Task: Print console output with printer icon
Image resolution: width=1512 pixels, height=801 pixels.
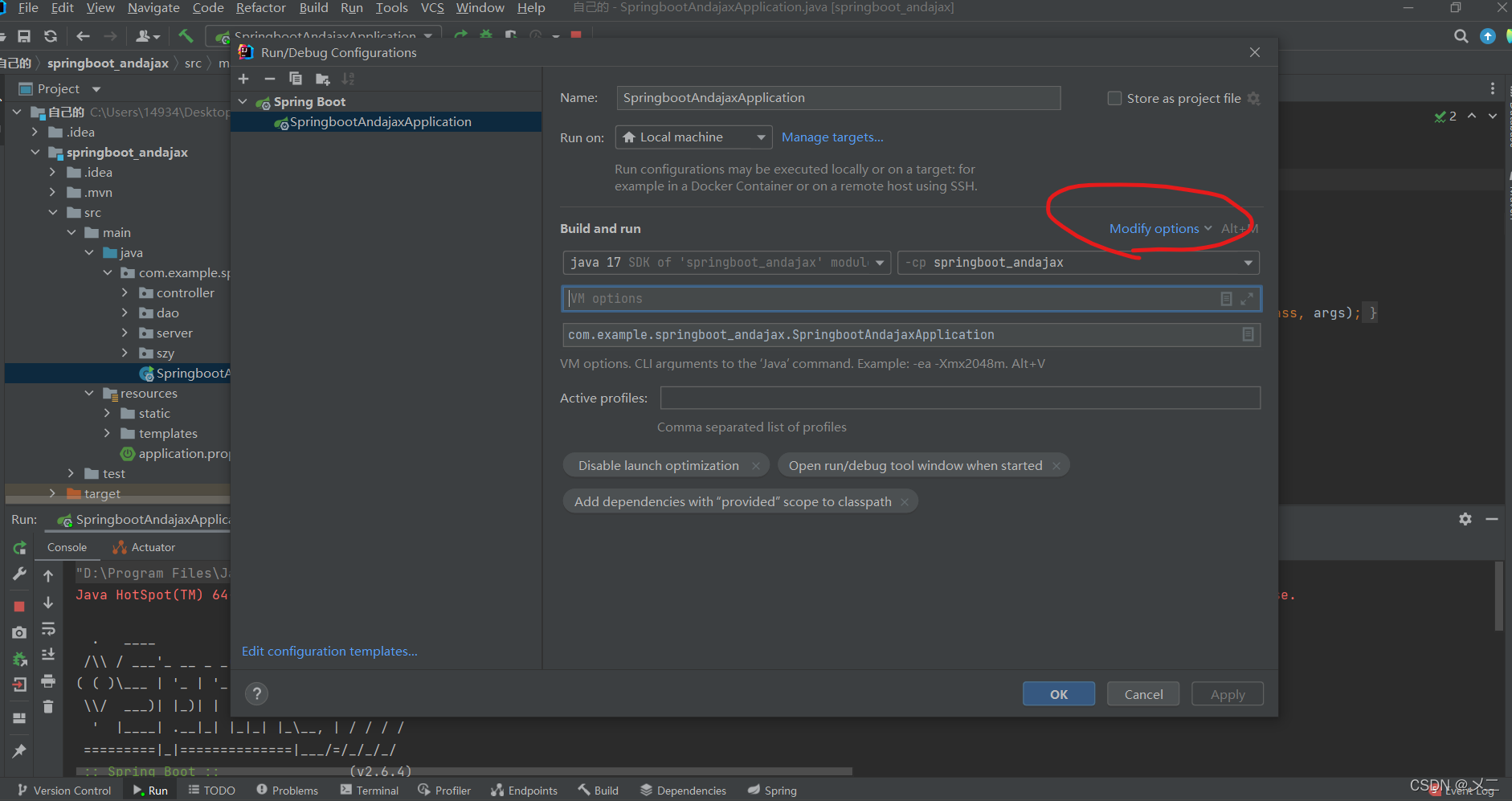Action: coord(48,680)
